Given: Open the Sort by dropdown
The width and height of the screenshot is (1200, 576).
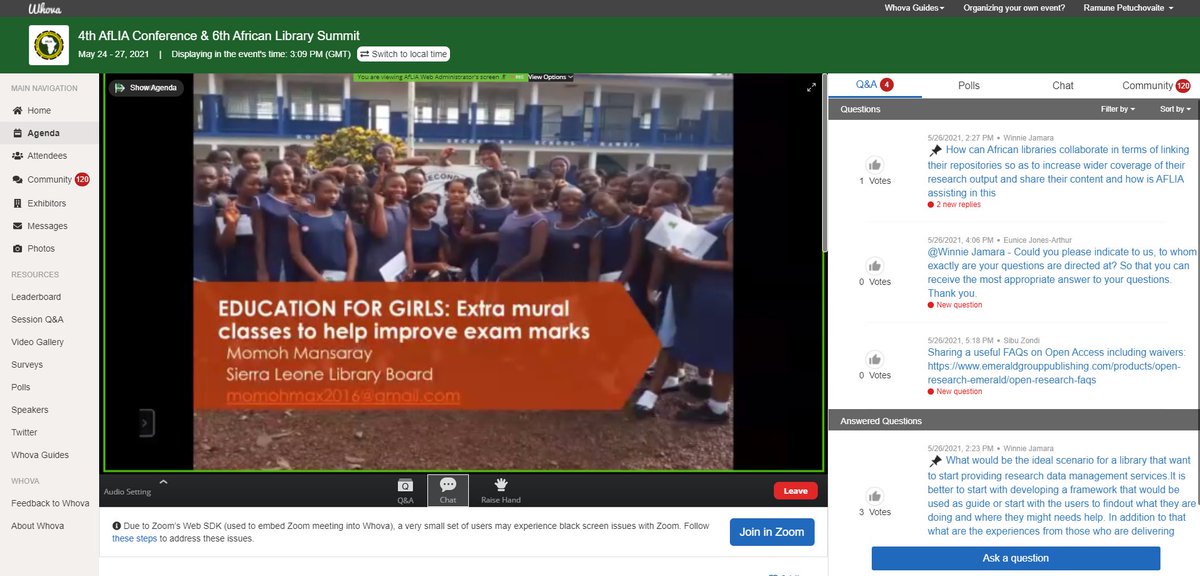Looking at the screenshot, I should (1174, 109).
